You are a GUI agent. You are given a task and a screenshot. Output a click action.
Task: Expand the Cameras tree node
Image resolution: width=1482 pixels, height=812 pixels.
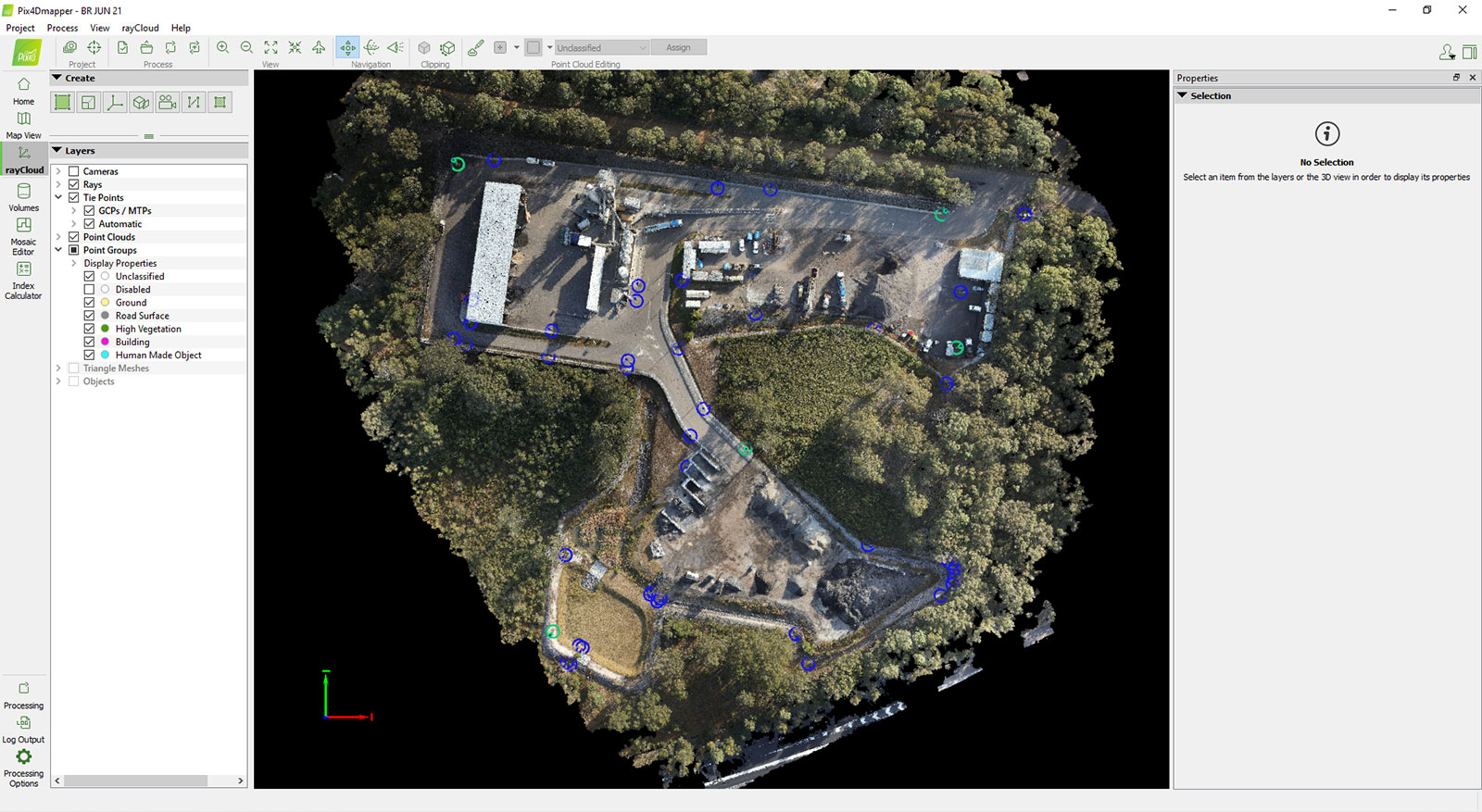pyautogui.click(x=58, y=171)
